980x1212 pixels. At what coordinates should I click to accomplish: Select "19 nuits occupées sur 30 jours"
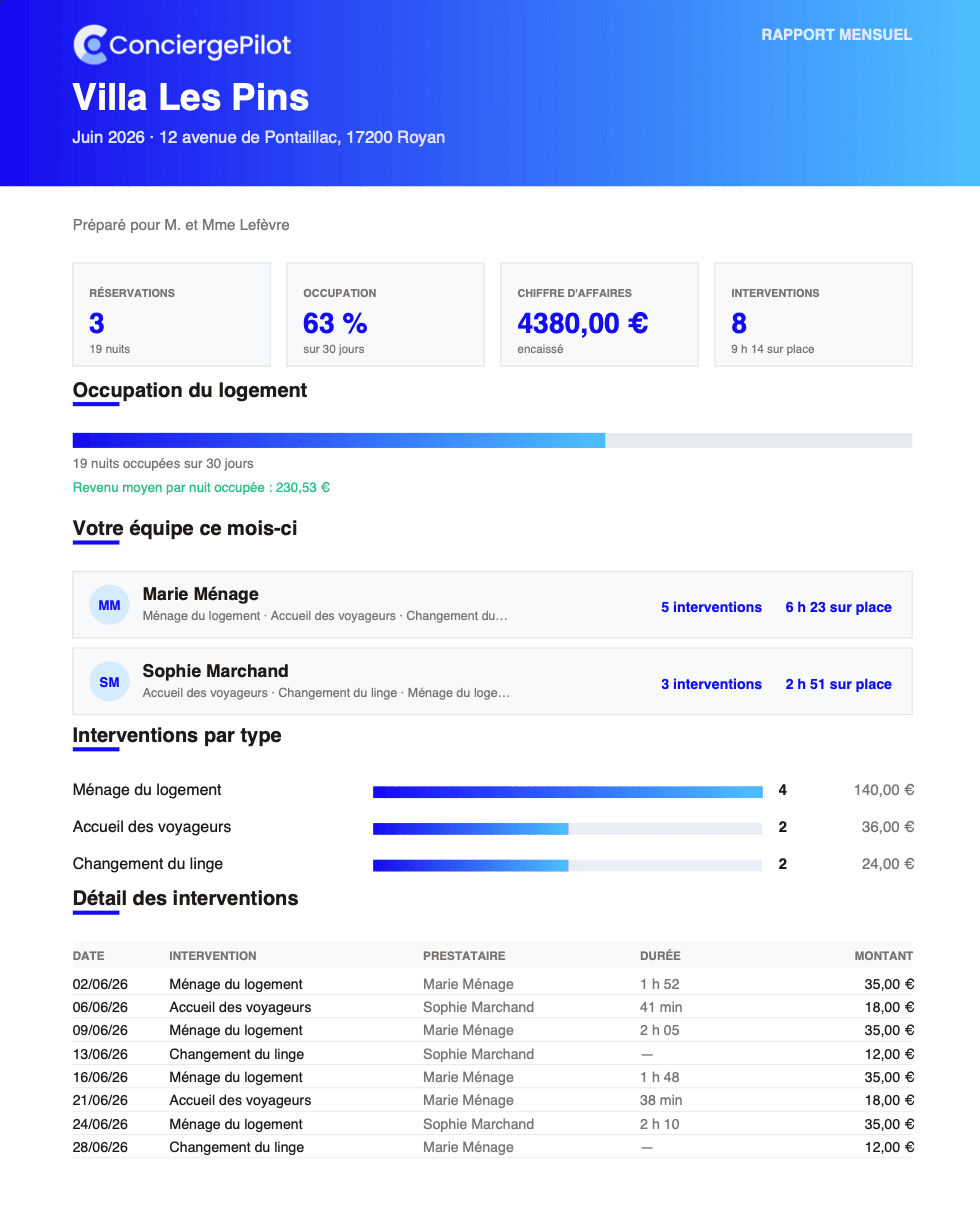[x=163, y=464]
